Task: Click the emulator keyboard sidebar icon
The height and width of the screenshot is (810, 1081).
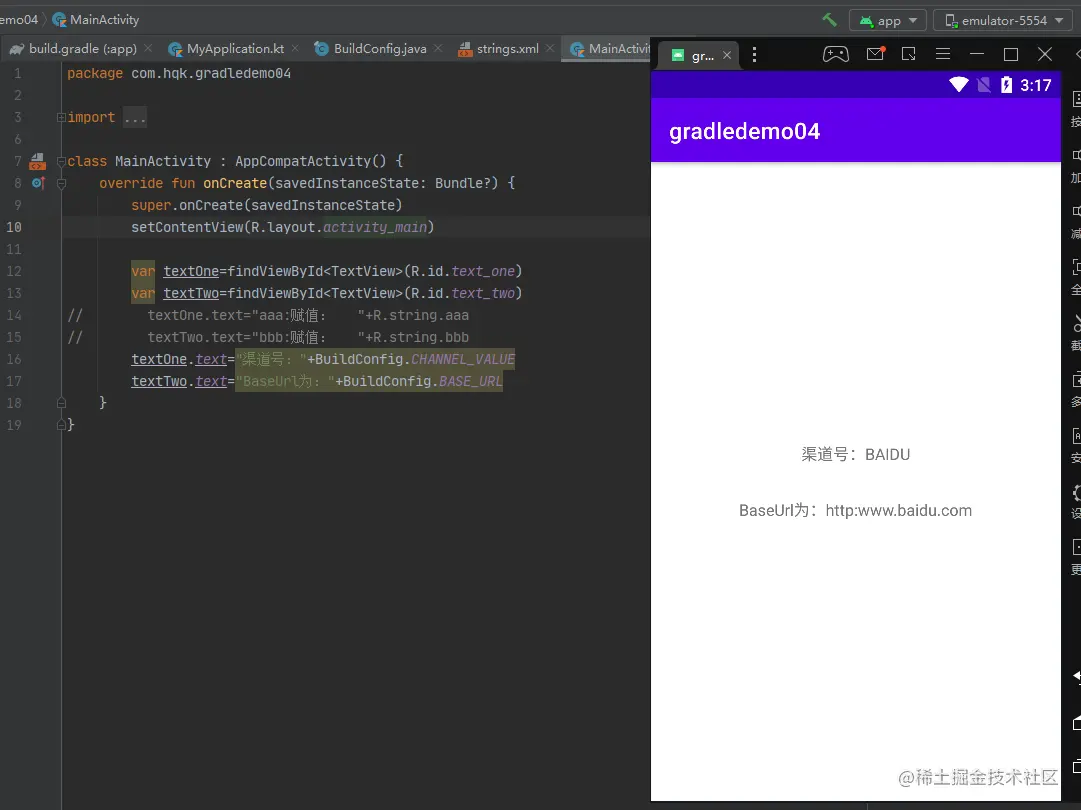Action: [x=1076, y=100]
